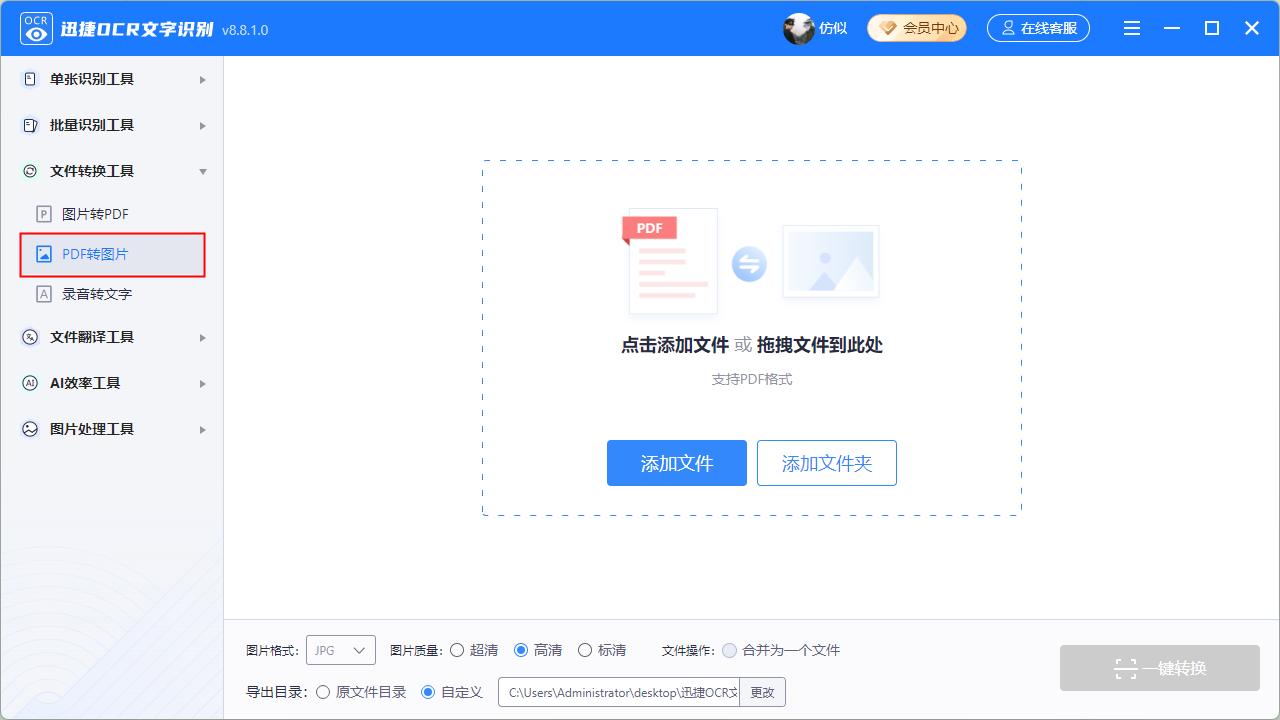The image size is (1280, 720).
Task: Click the username 仿似
Action: coord(833,28)
